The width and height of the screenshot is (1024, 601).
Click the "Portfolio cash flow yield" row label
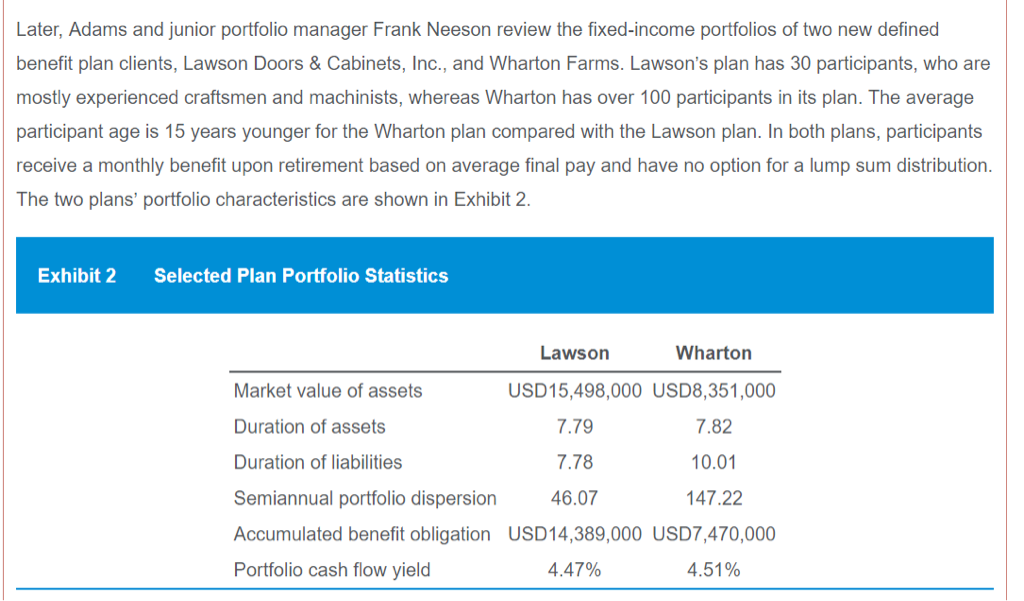tap(332, 570)
